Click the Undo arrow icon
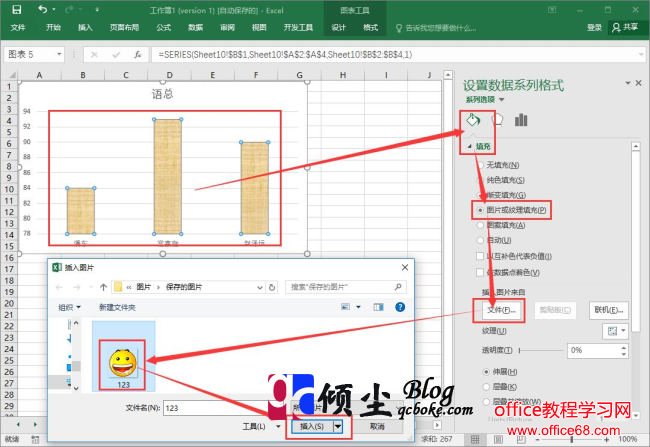Viewport: 650px width, 447px height. coord(42,9)
